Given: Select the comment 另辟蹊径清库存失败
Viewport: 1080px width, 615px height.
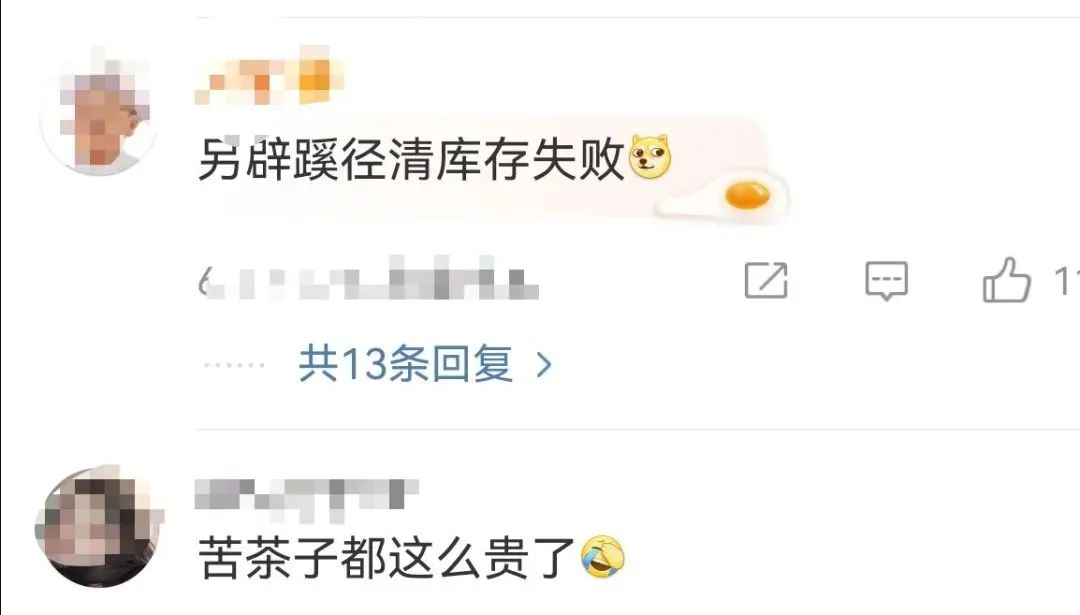Looking at the screenshot, I should coord(411,159).
